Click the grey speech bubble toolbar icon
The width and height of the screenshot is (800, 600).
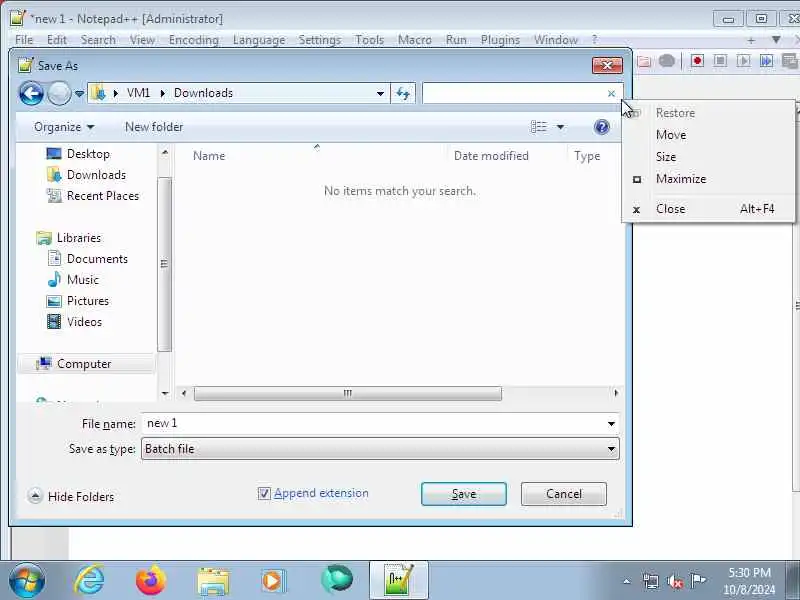pyautogui.click(x=667, y=61)
